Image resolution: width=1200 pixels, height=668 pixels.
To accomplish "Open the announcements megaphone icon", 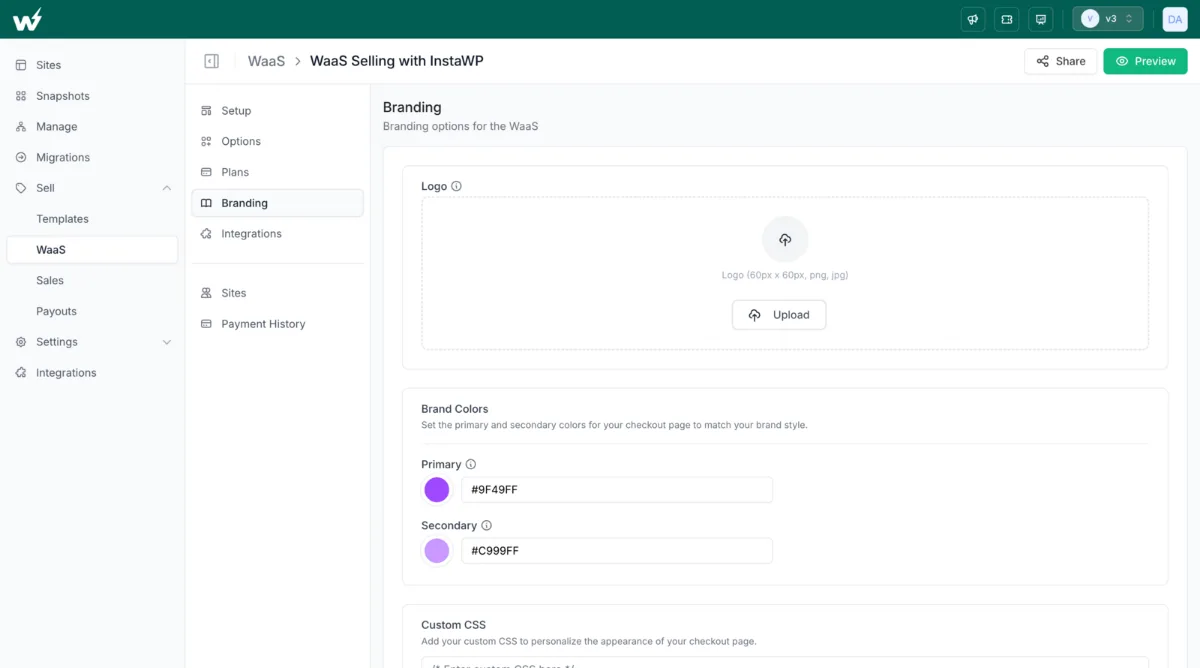I will pyautogui.click(x=973, y=19).
